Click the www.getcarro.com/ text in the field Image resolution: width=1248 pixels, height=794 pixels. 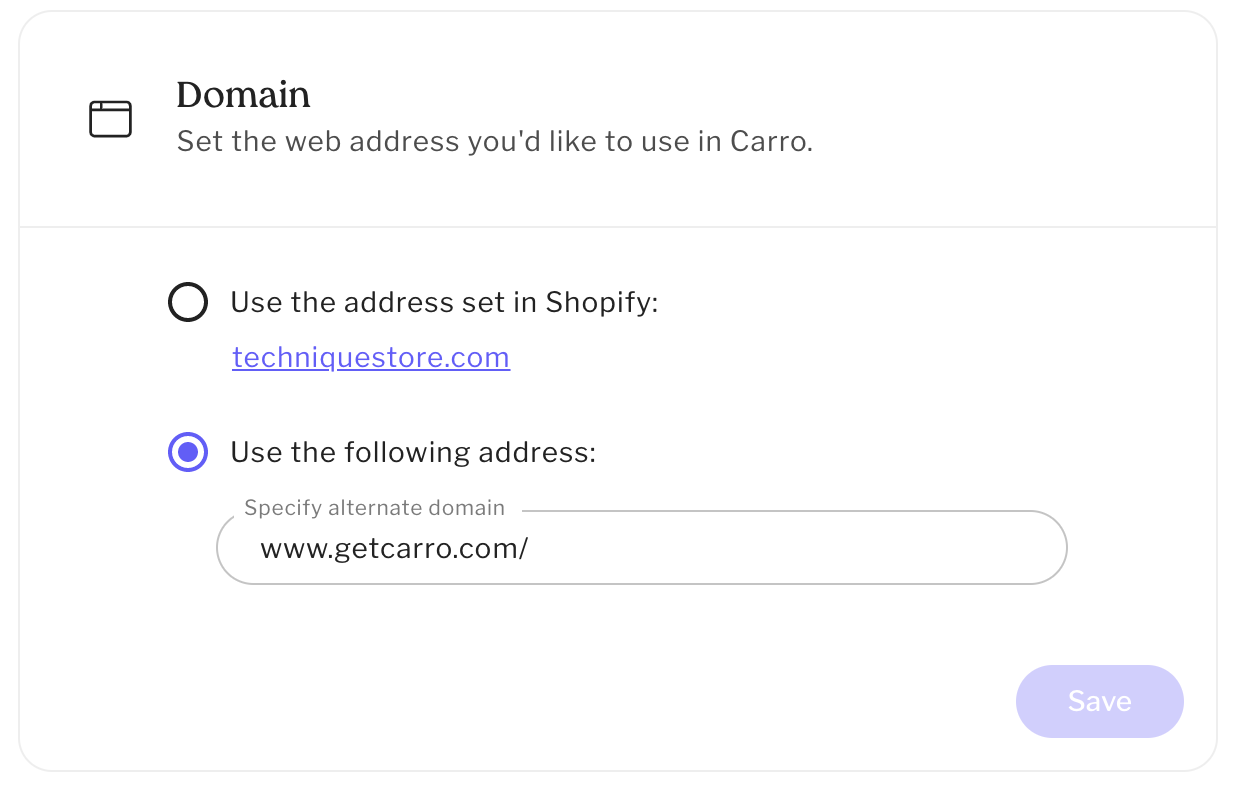(x=393, y=548)
